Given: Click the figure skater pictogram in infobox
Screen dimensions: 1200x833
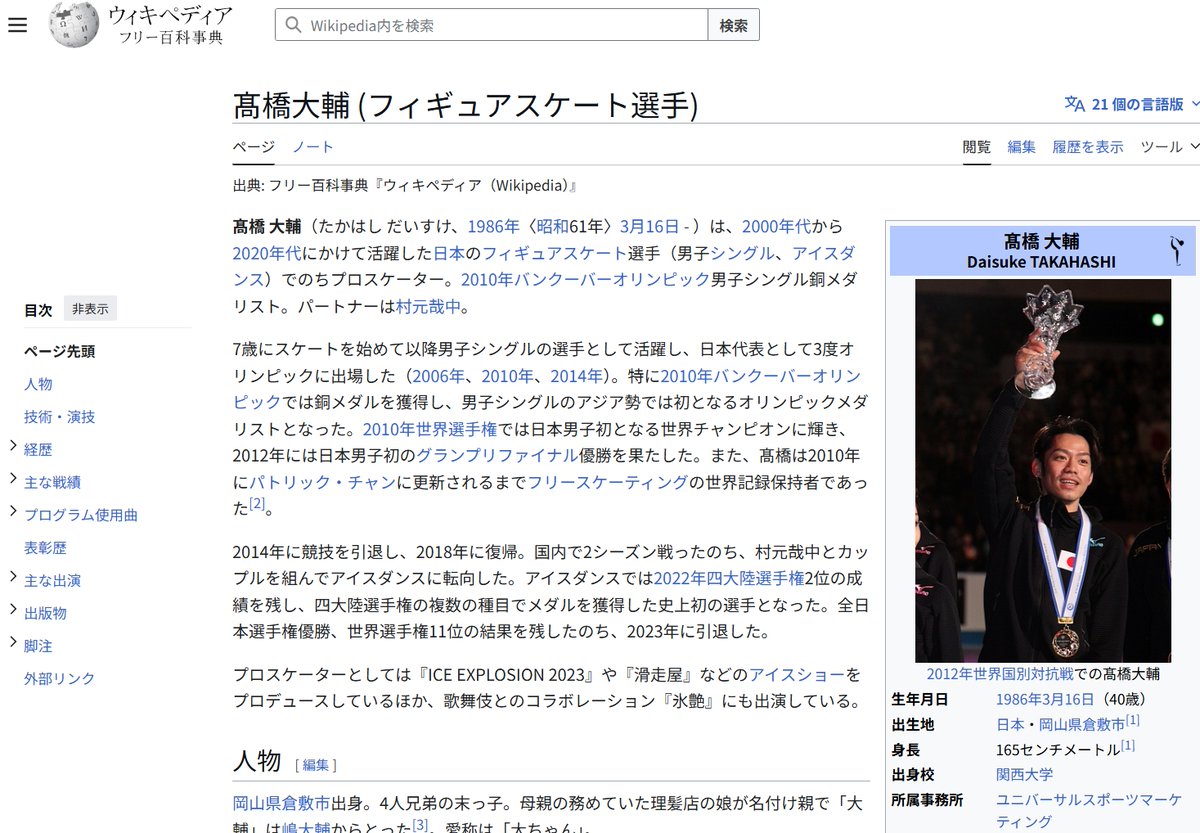Looking at the screenshot, I should click(1177, 250).
